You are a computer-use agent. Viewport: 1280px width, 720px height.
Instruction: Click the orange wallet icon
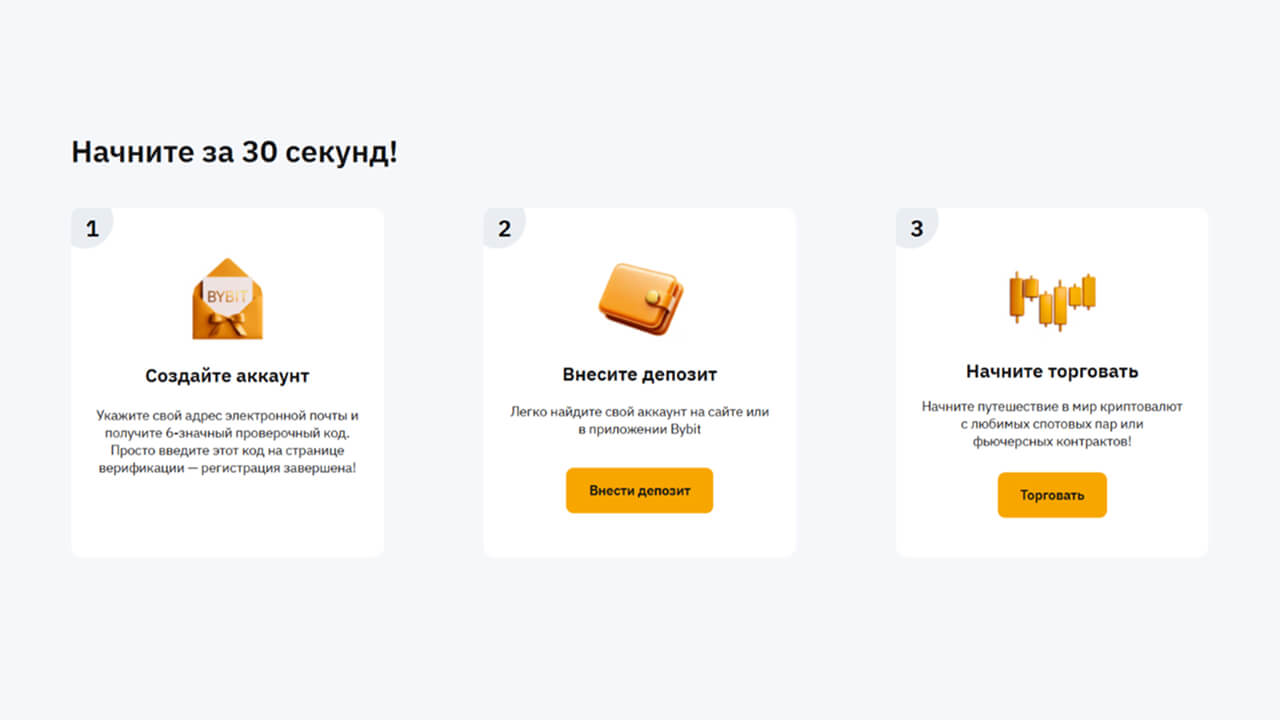[x=641, y=299]
